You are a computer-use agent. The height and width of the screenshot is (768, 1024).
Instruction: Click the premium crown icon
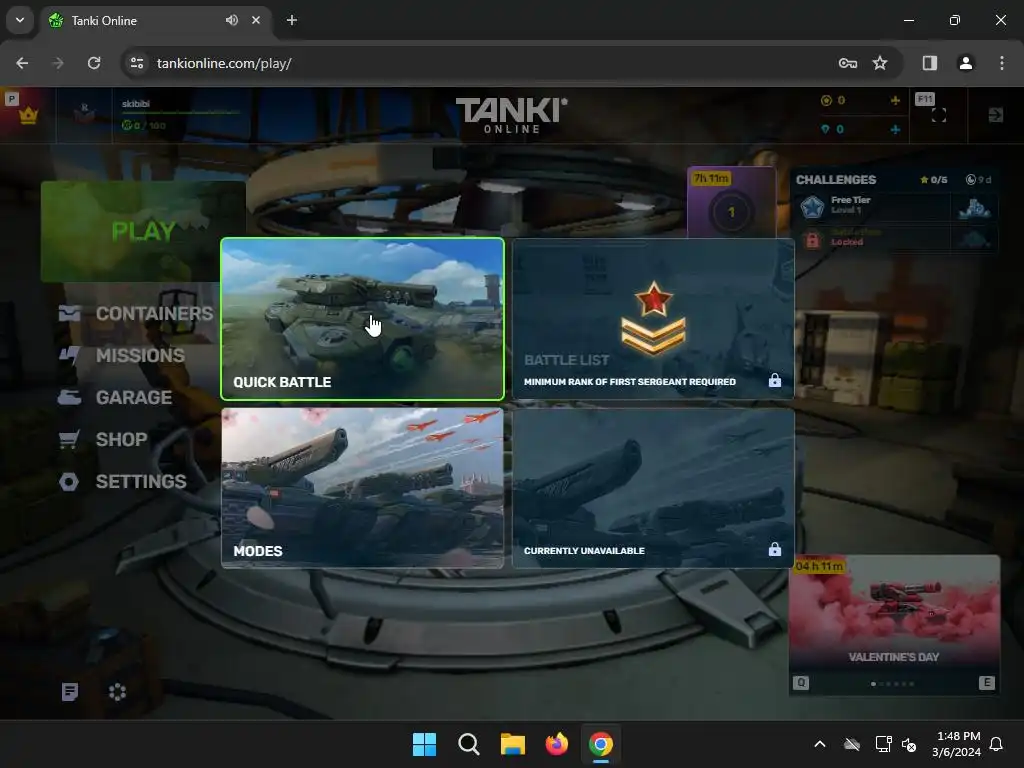click(x=28, y=116)
